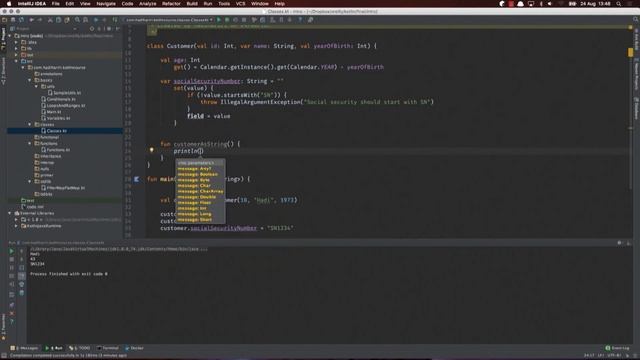
Task: Click the Find magnifier toolbar icon
Action: [77, 20]
